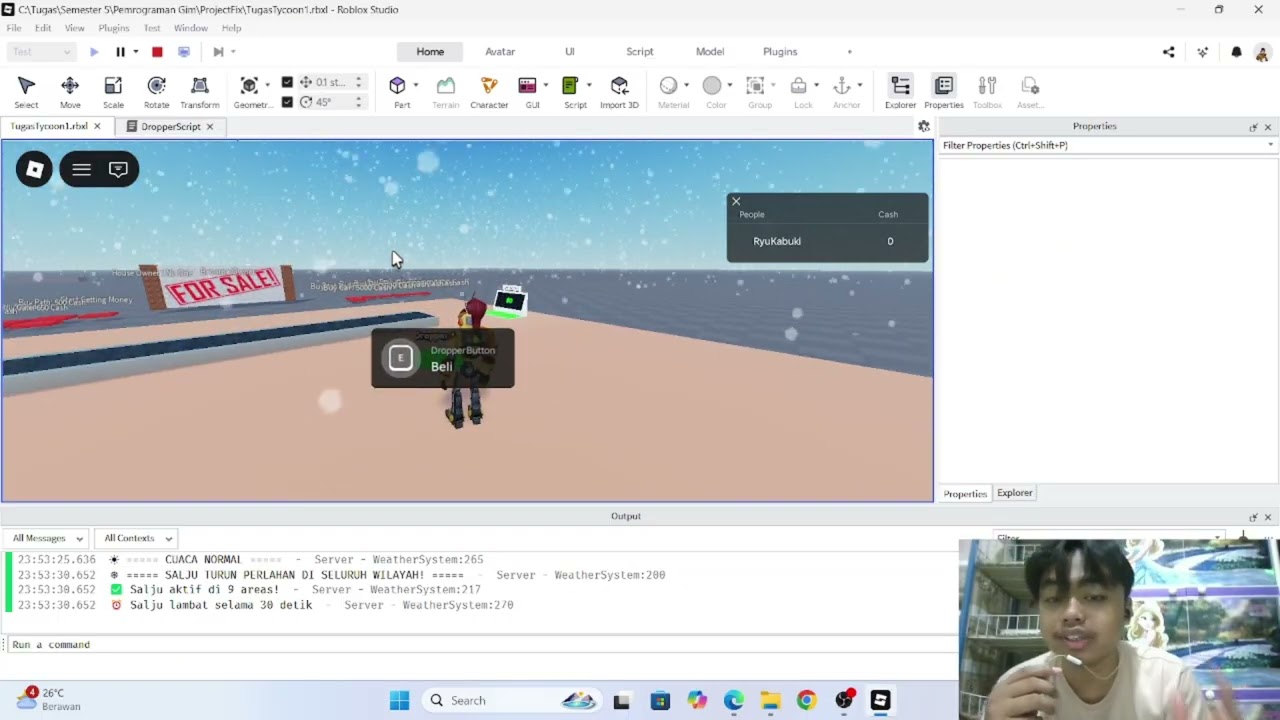The width and height of the screenshot is (1280, 720).
Task: Insert a Part from the toolbar
Action: coord(398,92)
